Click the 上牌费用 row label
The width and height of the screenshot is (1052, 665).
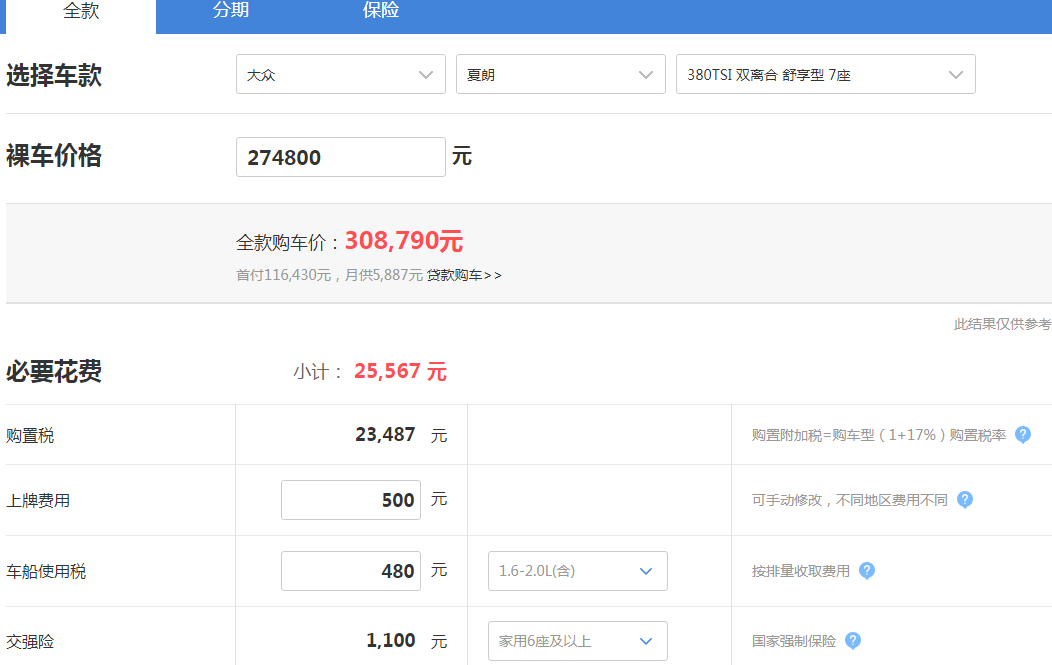click(x=38, y=501)
